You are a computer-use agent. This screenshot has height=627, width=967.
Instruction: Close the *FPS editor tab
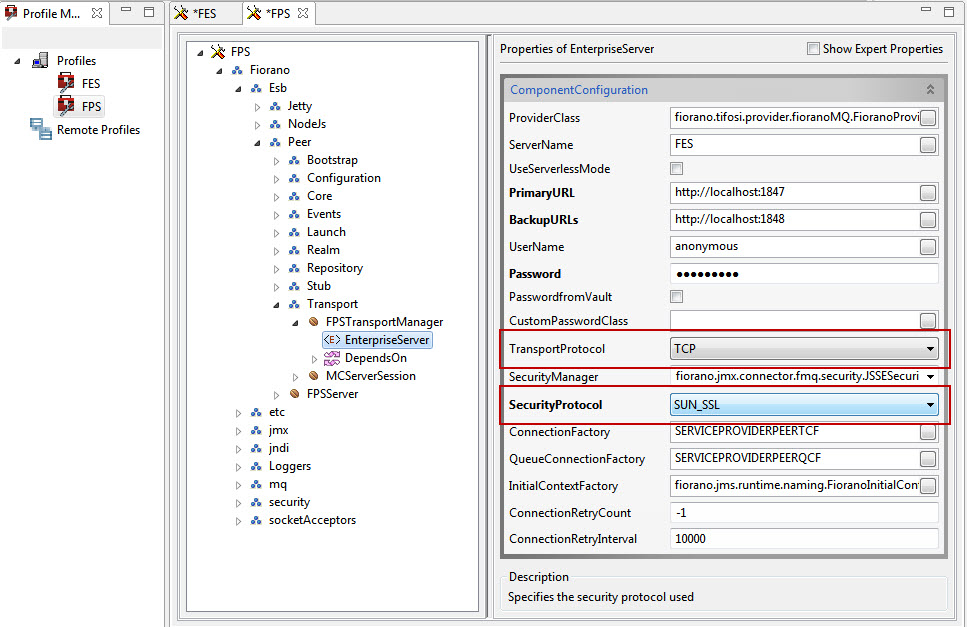click(303, 13)
